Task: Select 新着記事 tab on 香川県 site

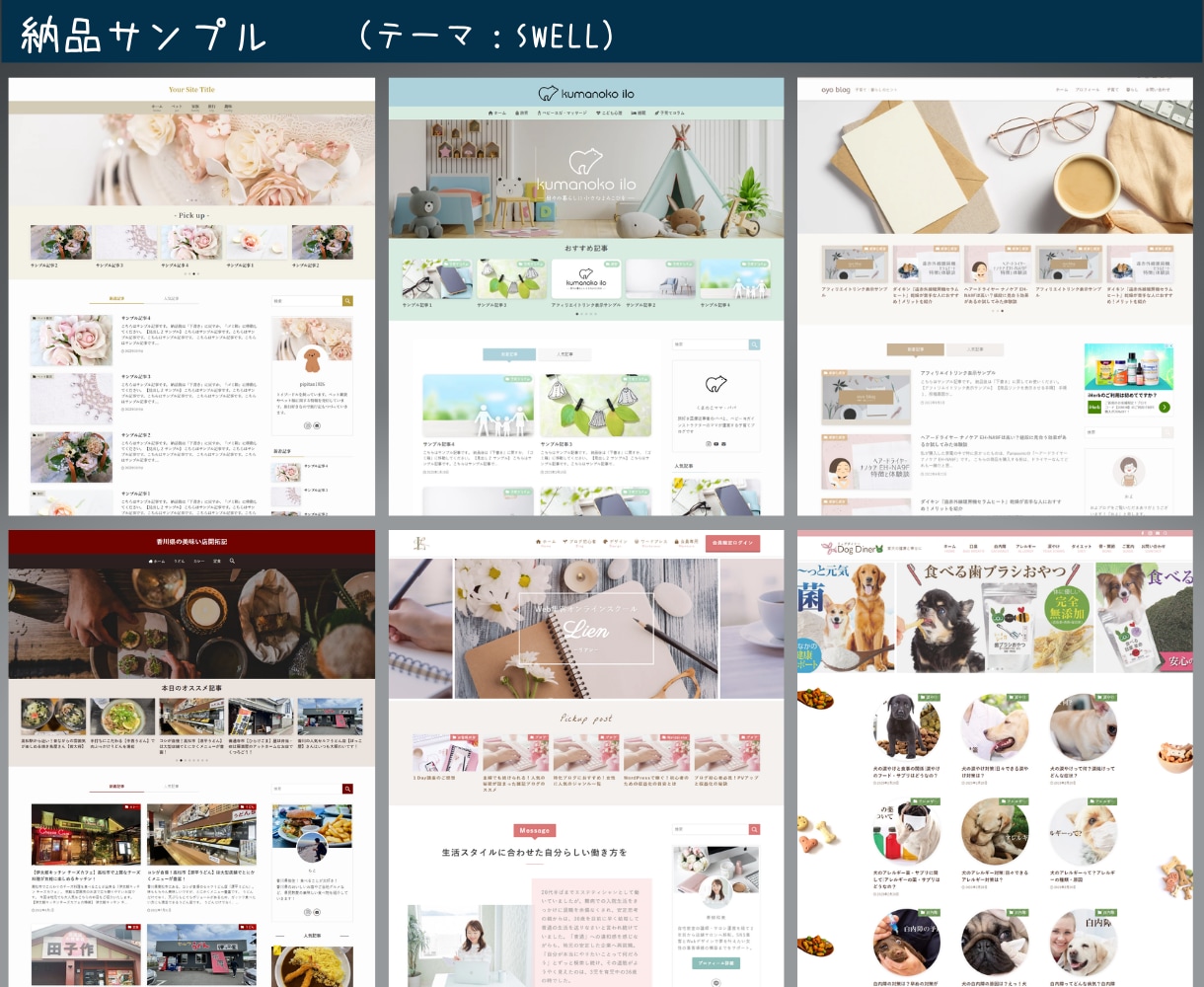Action: click(x=116, y=787)
